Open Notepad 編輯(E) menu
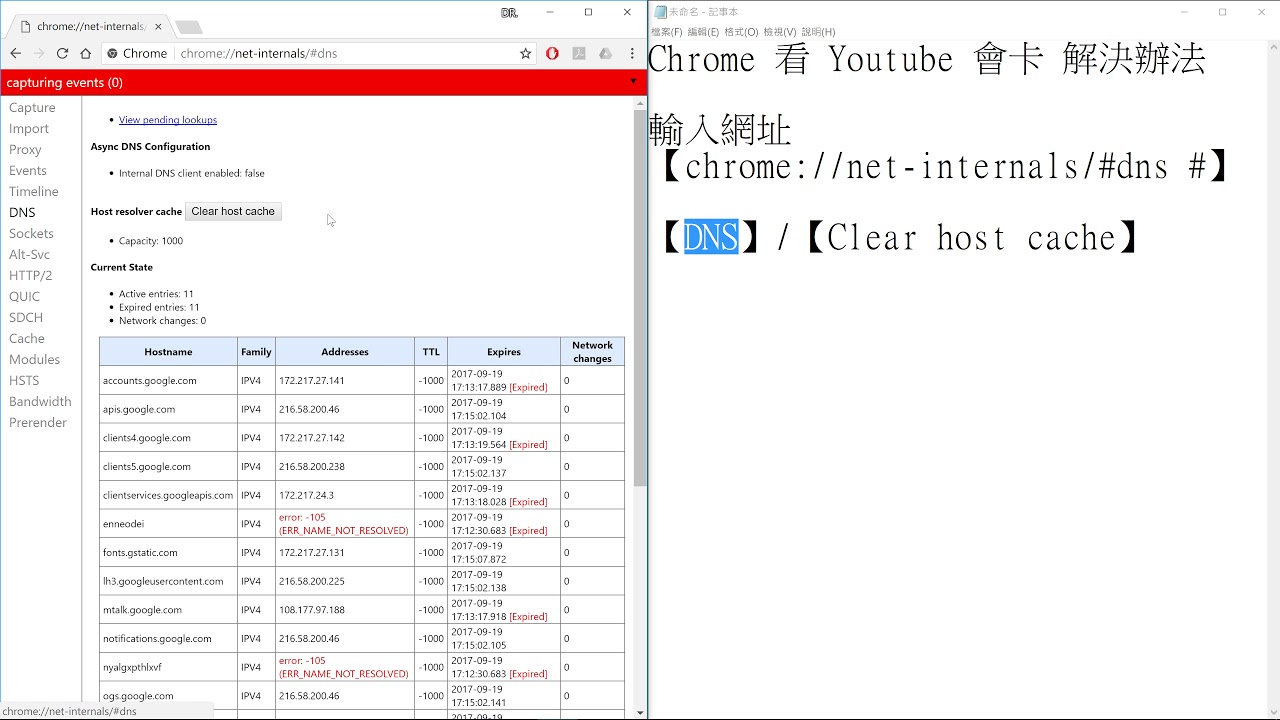The image size is (1280, 720). tap(703, 32)
